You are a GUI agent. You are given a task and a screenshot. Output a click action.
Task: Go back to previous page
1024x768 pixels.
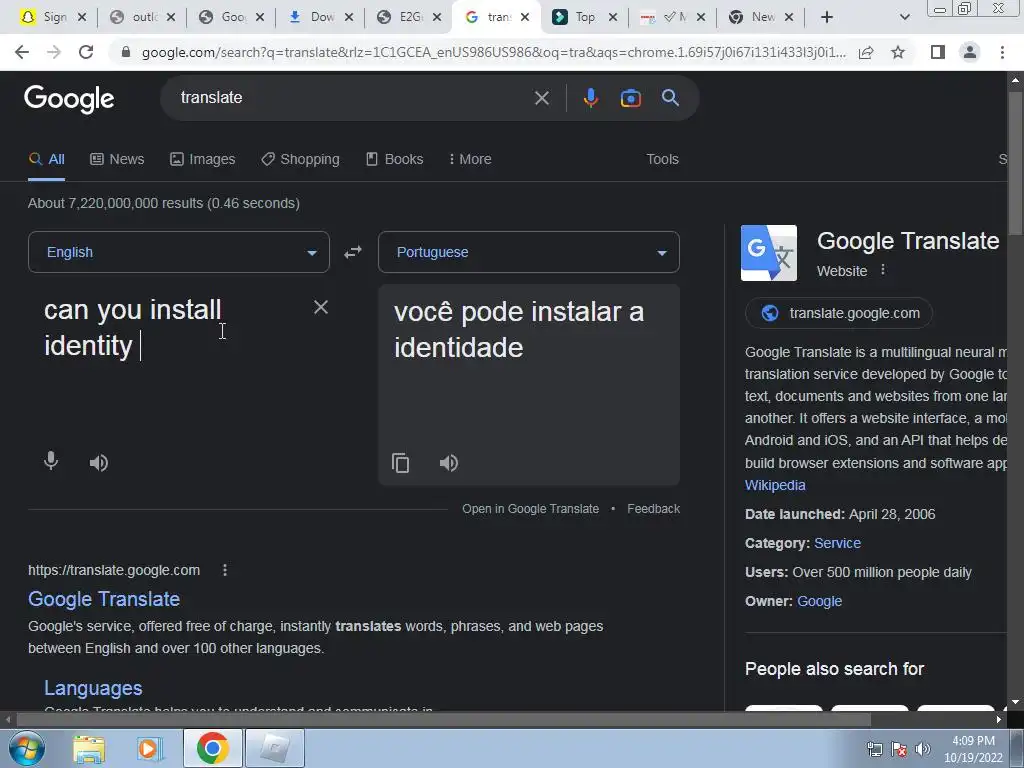click(22, 52)
